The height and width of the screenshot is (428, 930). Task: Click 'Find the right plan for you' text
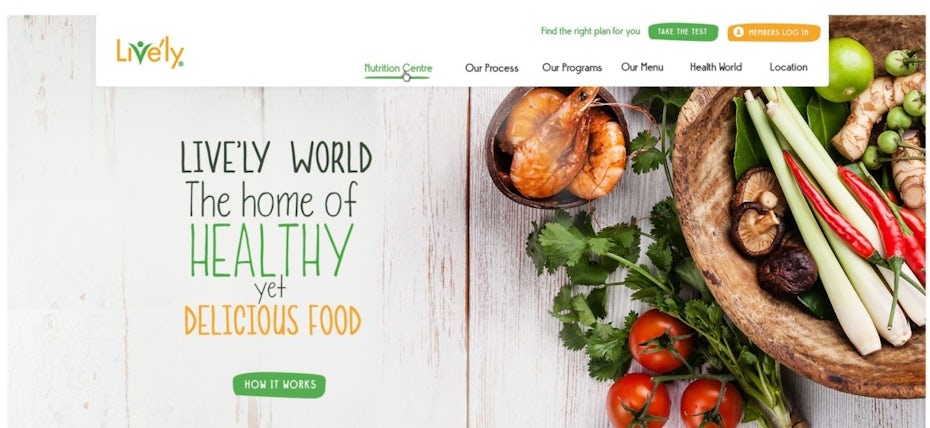click(590, 31)
